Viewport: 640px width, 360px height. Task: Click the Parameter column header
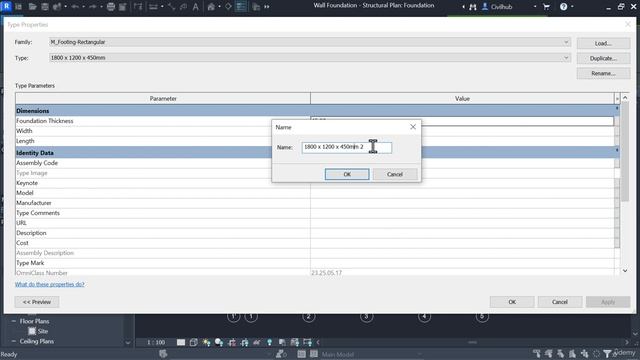pos(163,98)
